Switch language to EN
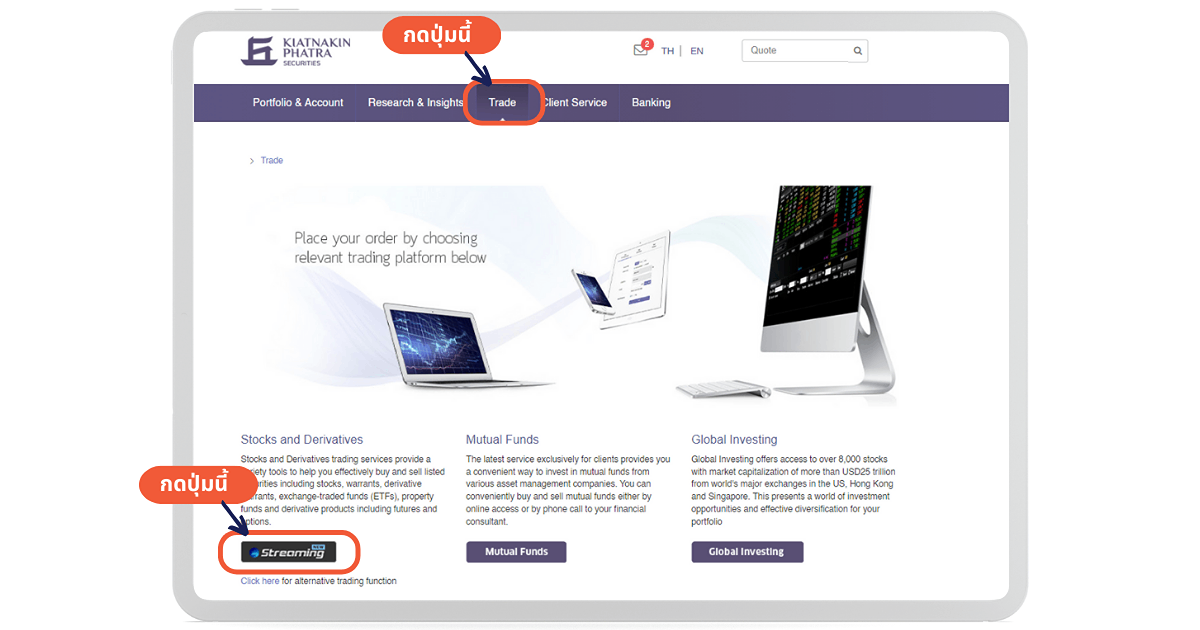Viewport: 1200px width, 630px height. [x=697, y=51]
